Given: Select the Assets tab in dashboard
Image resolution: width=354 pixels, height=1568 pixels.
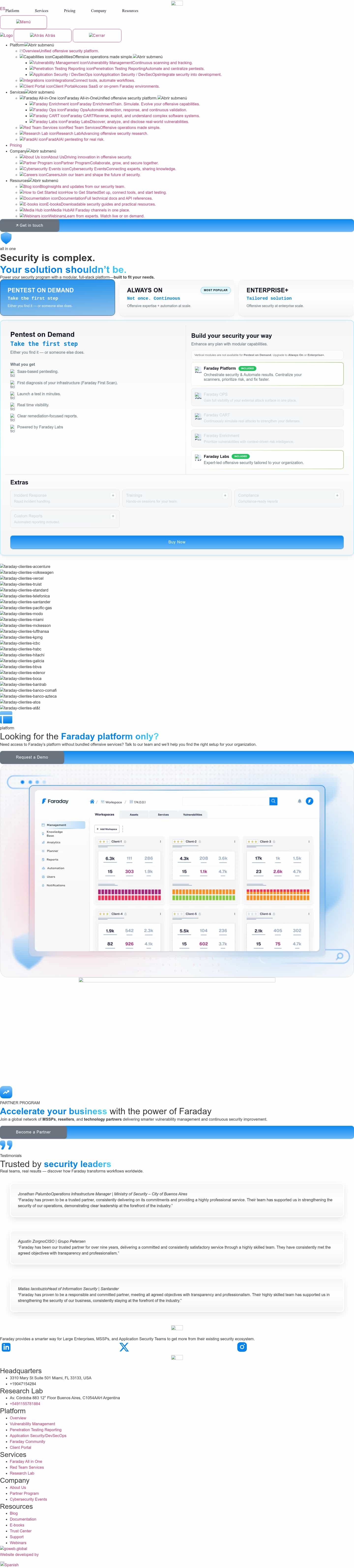Looking at the screenshot, I should click(134, 814).
